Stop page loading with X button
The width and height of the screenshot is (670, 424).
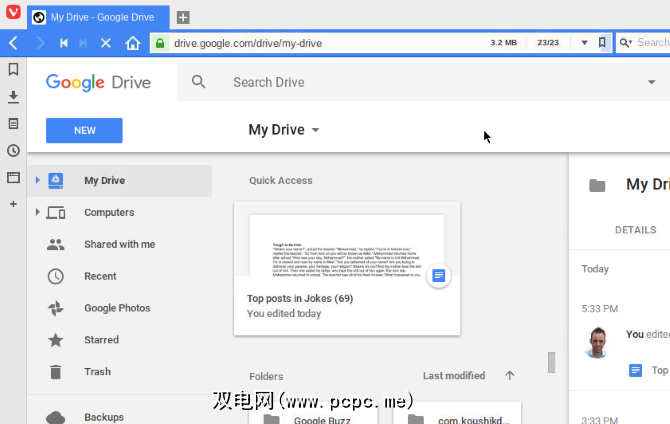coord(106,43)
